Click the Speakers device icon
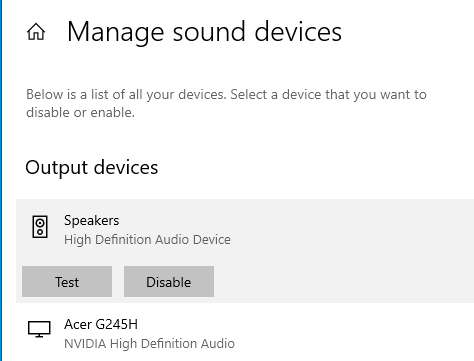This screenshot has height=361, width=474. click(x=40, y=227)
